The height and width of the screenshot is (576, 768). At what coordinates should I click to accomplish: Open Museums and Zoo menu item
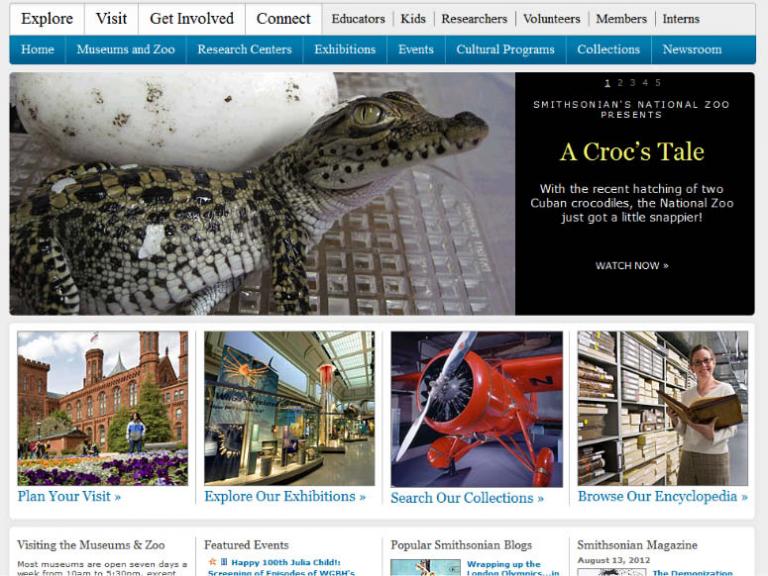pyautogui.click(x=126, y=49)
